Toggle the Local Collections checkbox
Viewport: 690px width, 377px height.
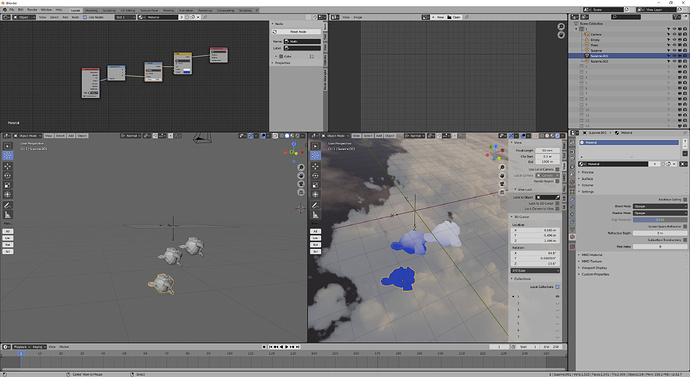pyautogui.click(x=557, y=287)
